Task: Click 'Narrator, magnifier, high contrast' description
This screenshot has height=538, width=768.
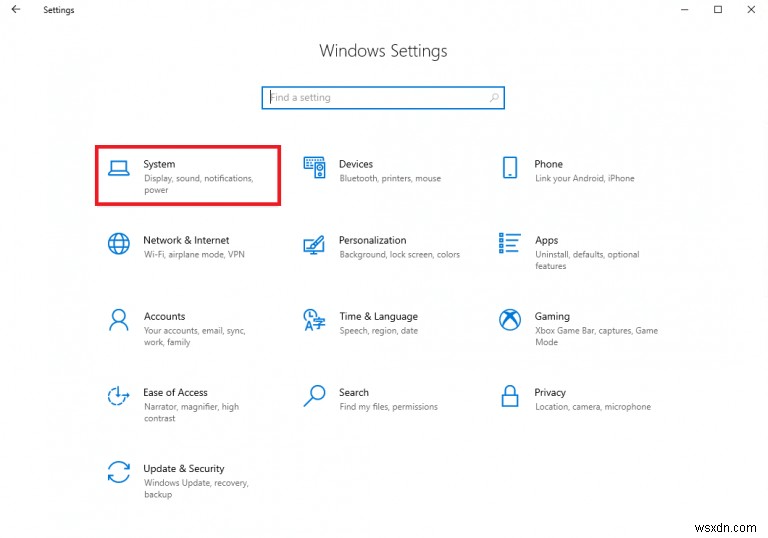Action: tap(191, 413)
